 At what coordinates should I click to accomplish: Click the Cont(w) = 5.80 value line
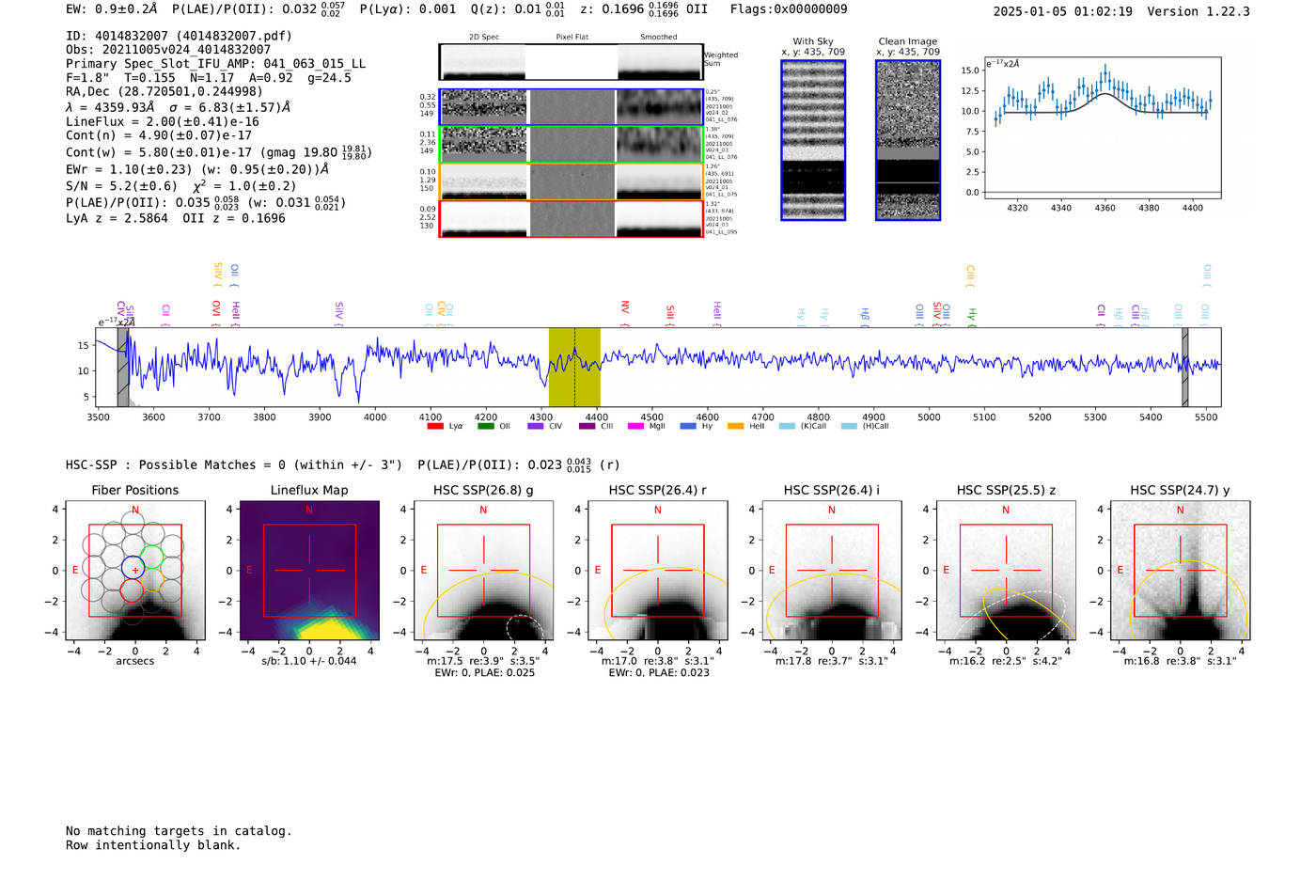(x=219, y=151)
